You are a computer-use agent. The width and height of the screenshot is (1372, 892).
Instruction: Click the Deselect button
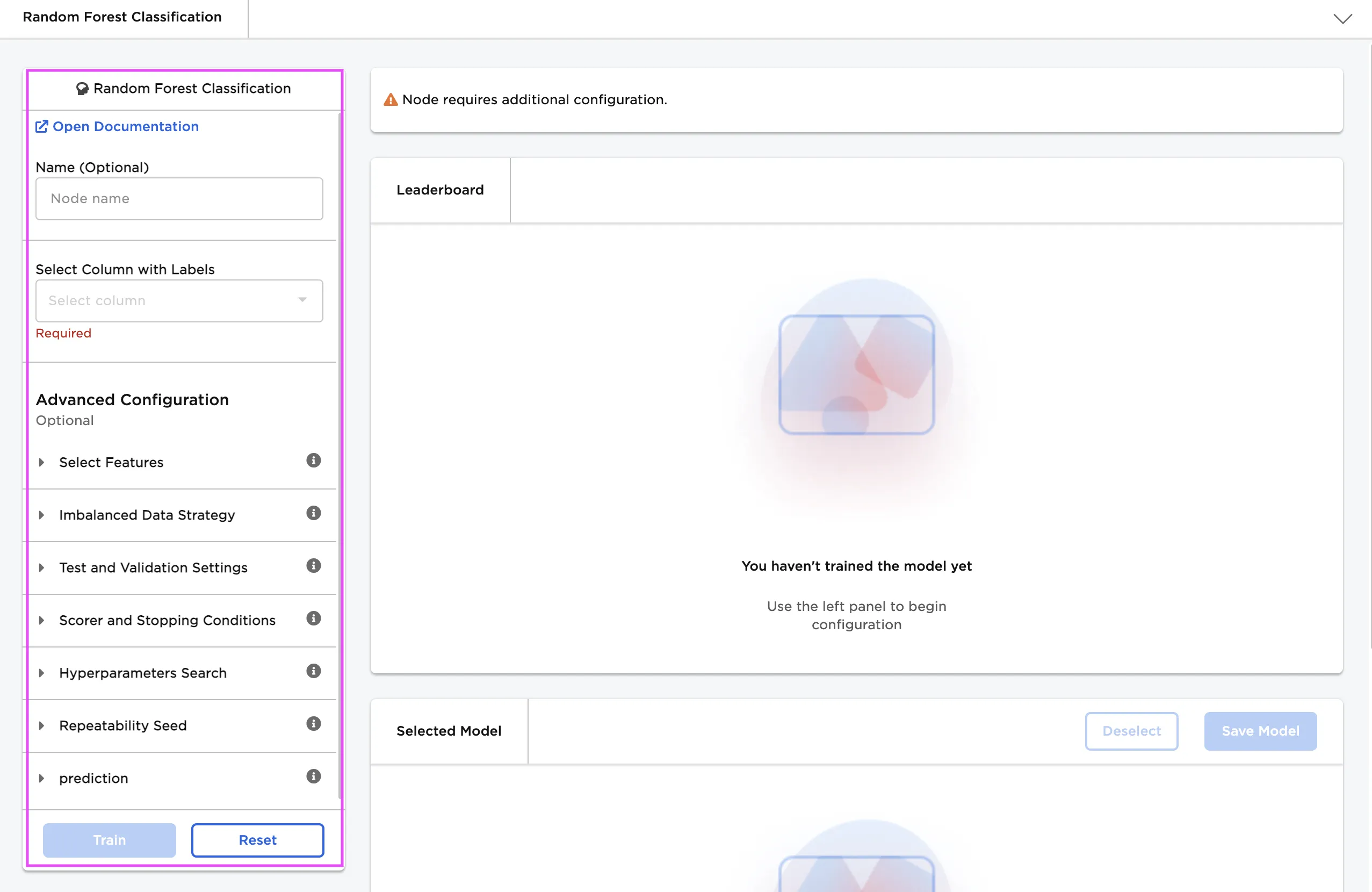point(1131,731)
